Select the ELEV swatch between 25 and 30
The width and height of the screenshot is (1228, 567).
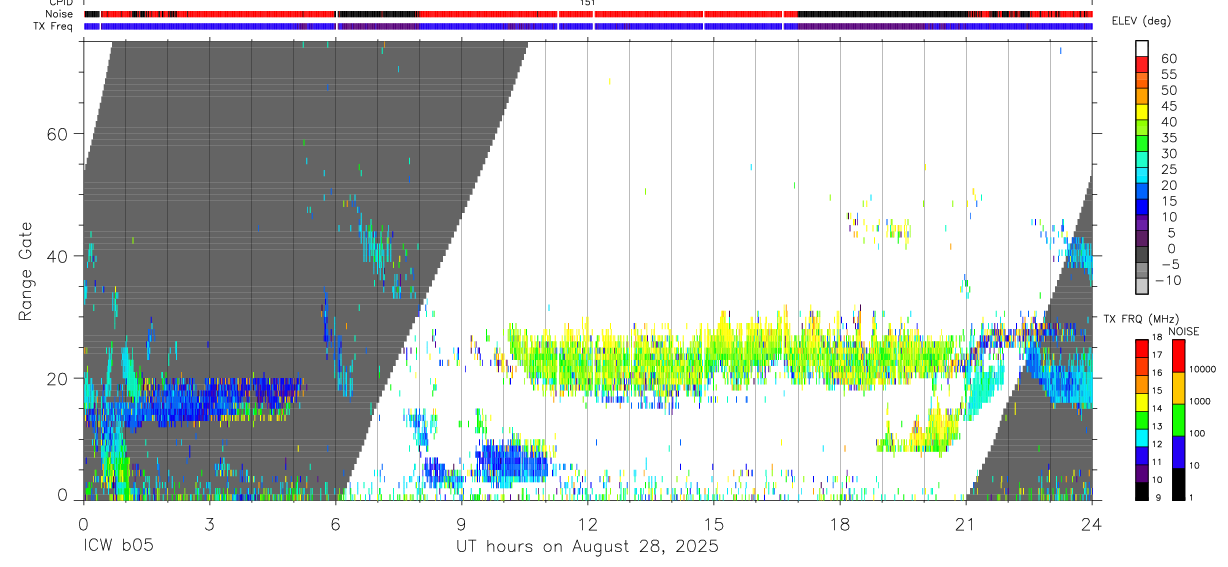pyautogui.click(x=1141, y=160)
